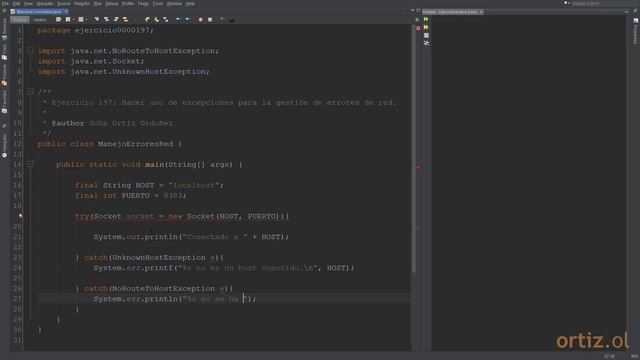Go to previous bookmark icon

point(147,19)
